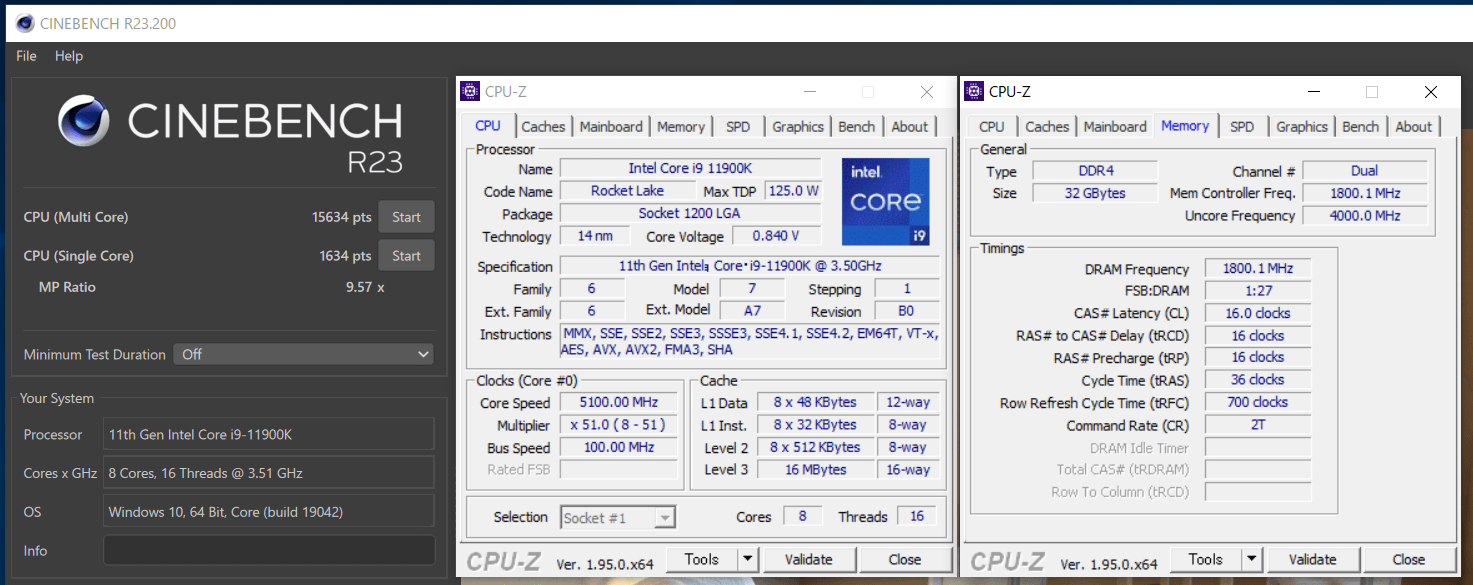The width and height of the screenshot is (1473, 585).
Task: Select the CPU tab in left CPU-Z window
Action: click(488, 126)
